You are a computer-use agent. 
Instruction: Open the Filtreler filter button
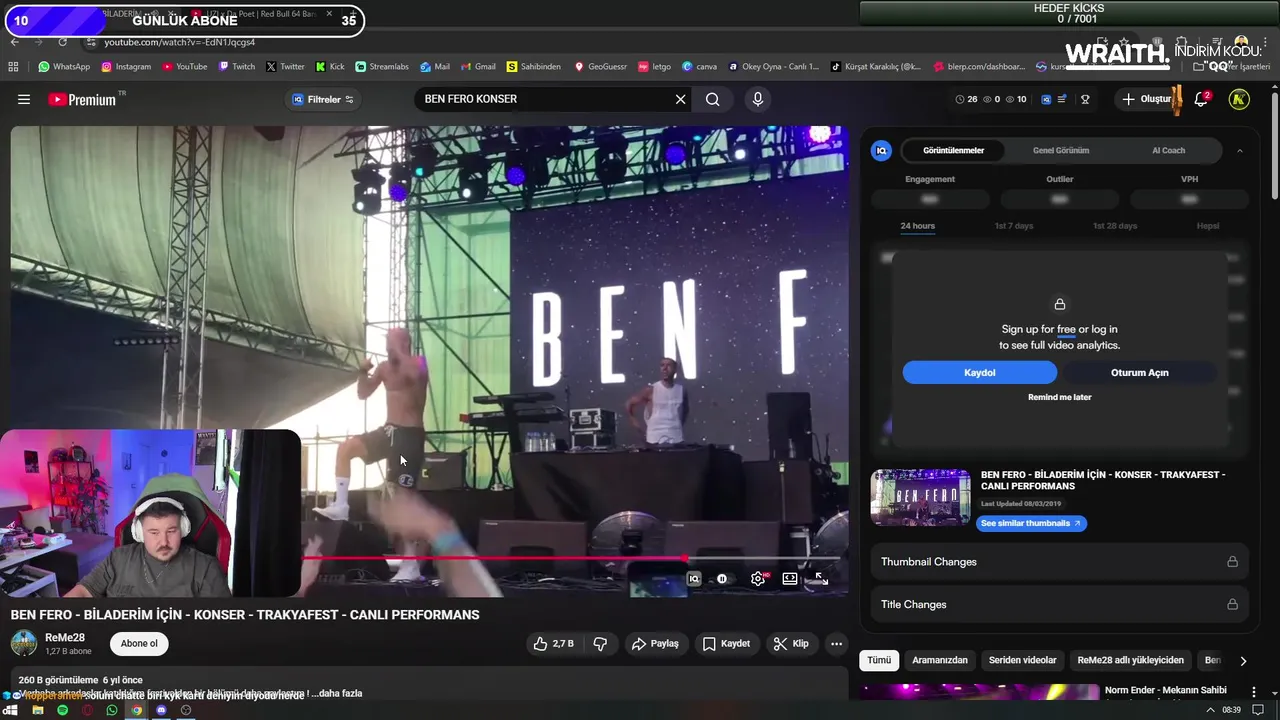[x=323, y=99]
